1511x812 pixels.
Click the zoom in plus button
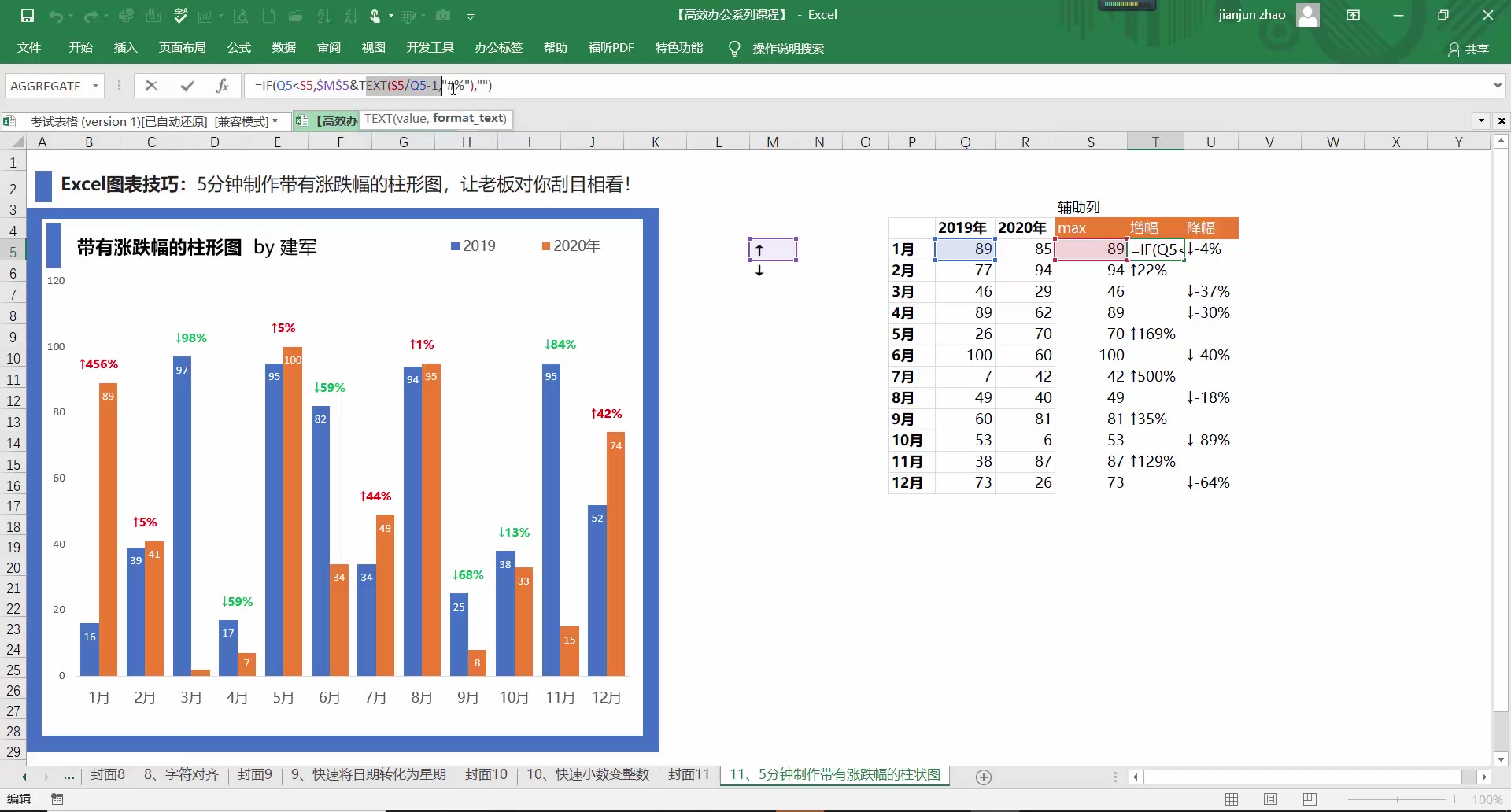click(x=1454, y=799)
